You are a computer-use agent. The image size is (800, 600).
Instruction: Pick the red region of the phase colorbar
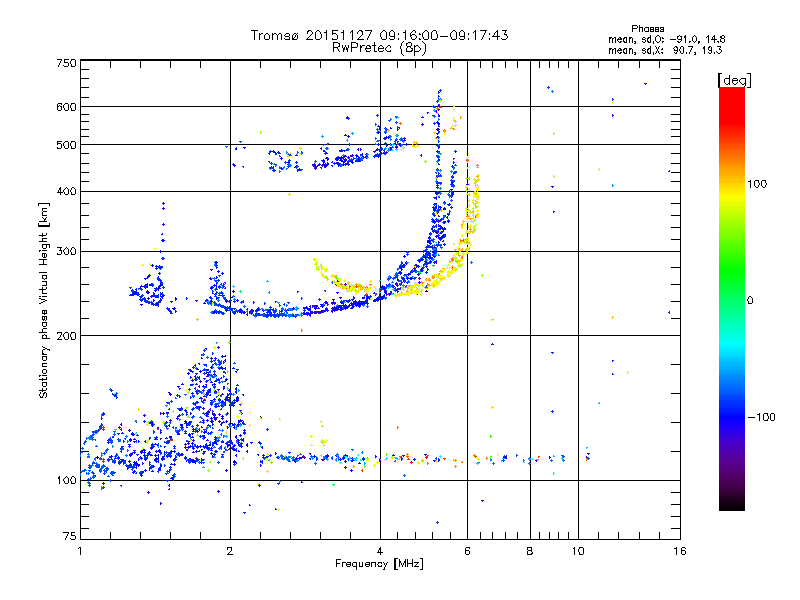click(732, 105)
